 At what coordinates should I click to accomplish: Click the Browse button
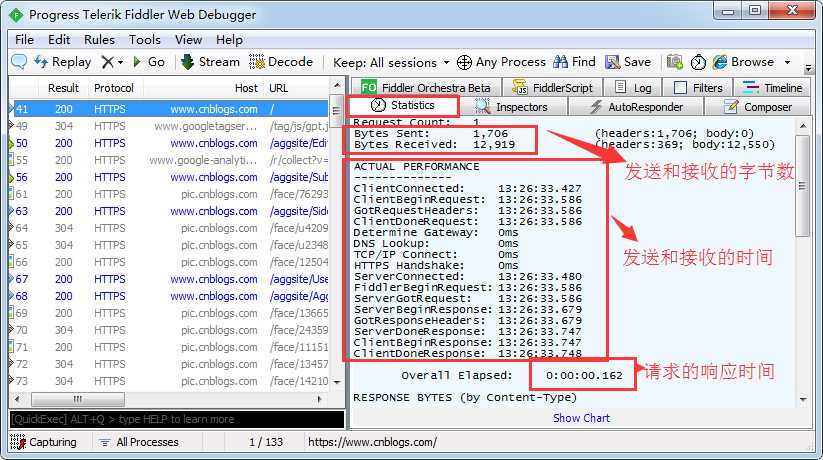click(x=743, y=62)
